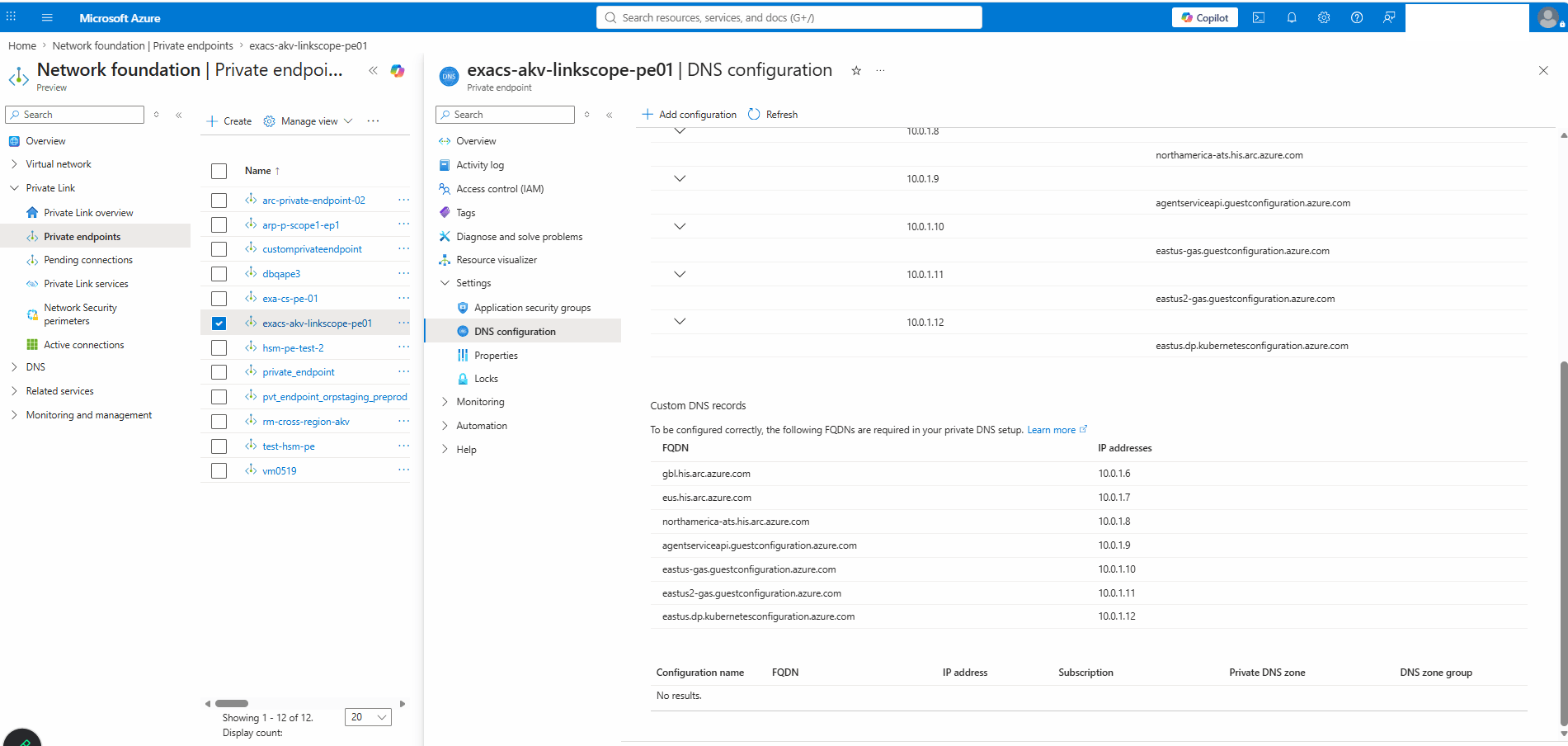Screen dimensions: 1568x746
Task: Open Activity log in resource menu
Action: [480, 165]
